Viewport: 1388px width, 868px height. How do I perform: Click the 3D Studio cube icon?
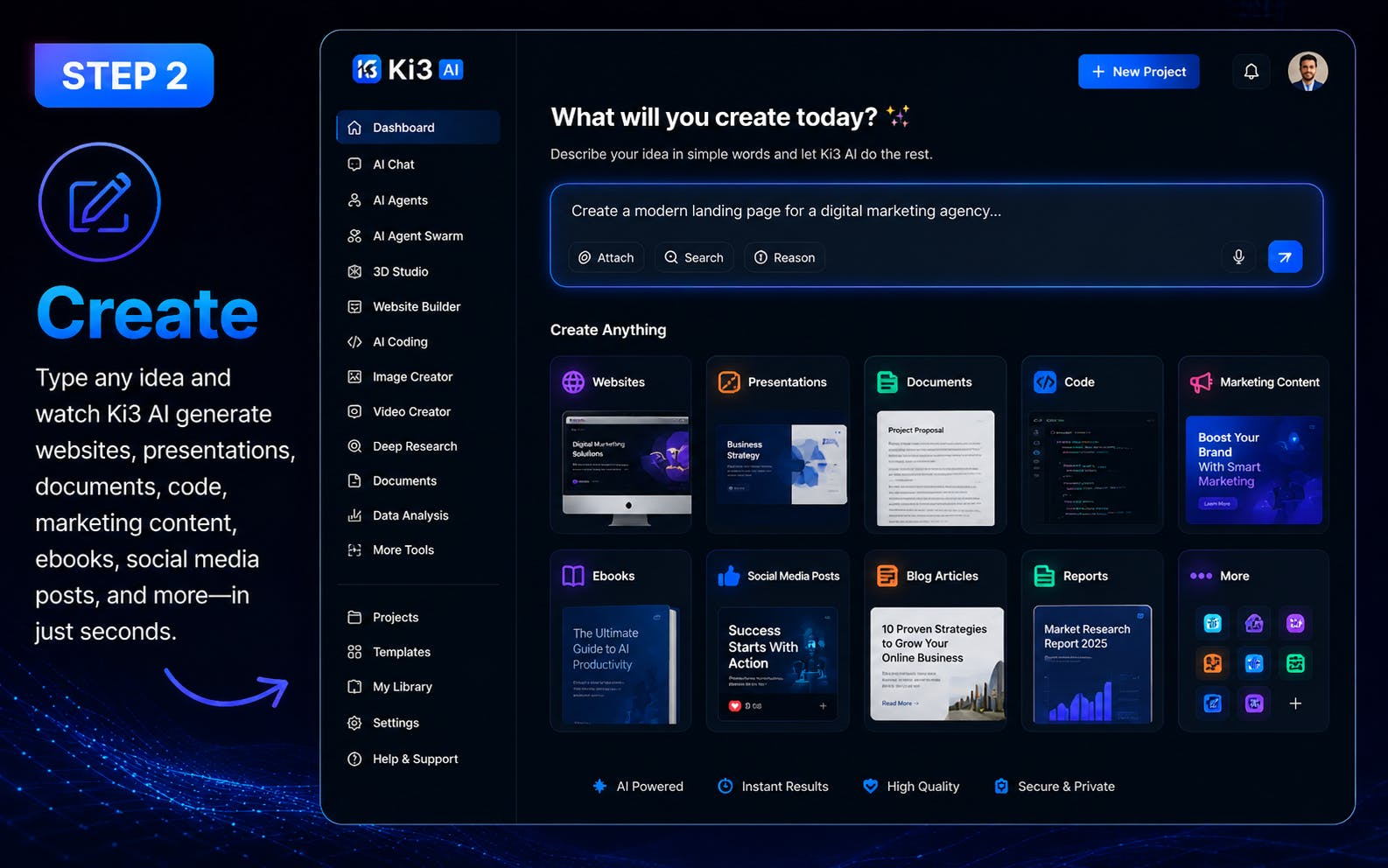tap(354, 271)
